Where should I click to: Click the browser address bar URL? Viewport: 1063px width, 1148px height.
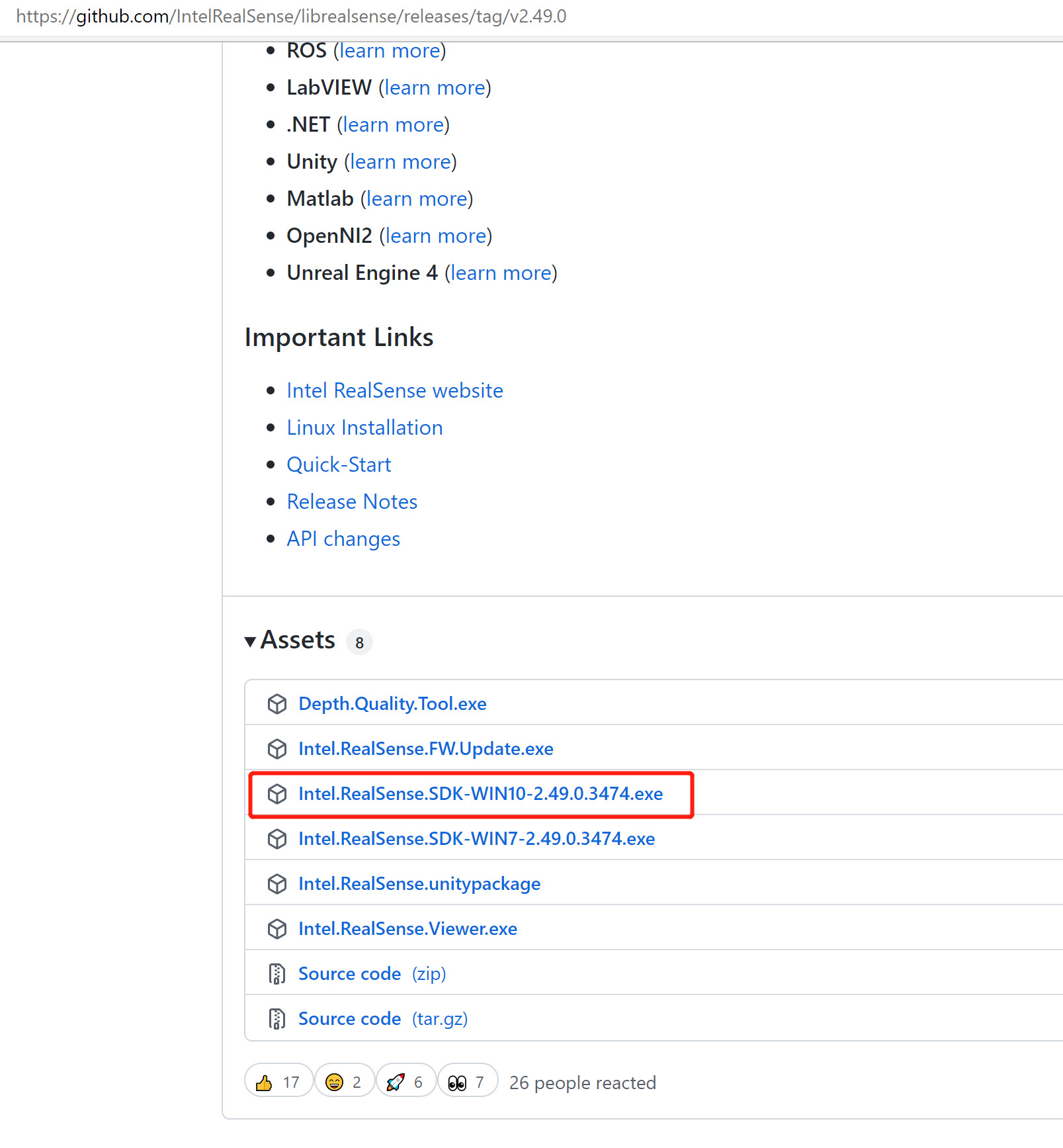[x=291, y=17]
